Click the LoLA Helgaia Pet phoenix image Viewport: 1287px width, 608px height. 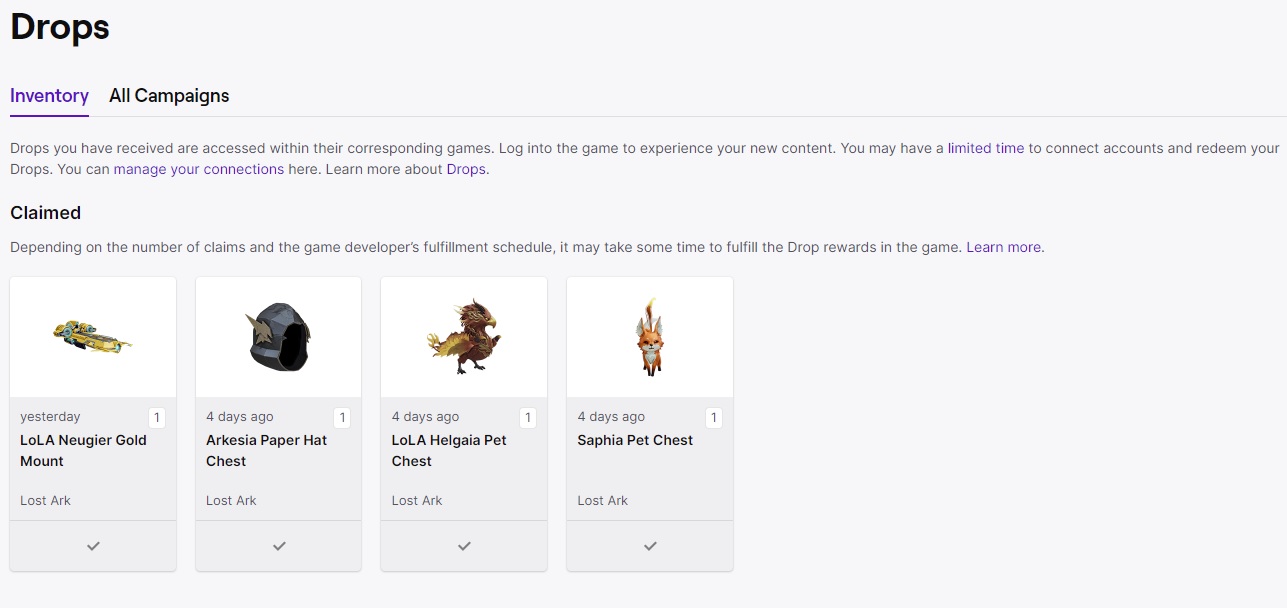463,337
